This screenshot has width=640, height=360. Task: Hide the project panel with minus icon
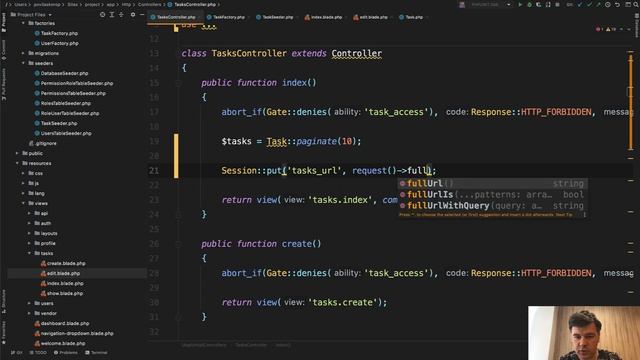[x=142, y=14]
